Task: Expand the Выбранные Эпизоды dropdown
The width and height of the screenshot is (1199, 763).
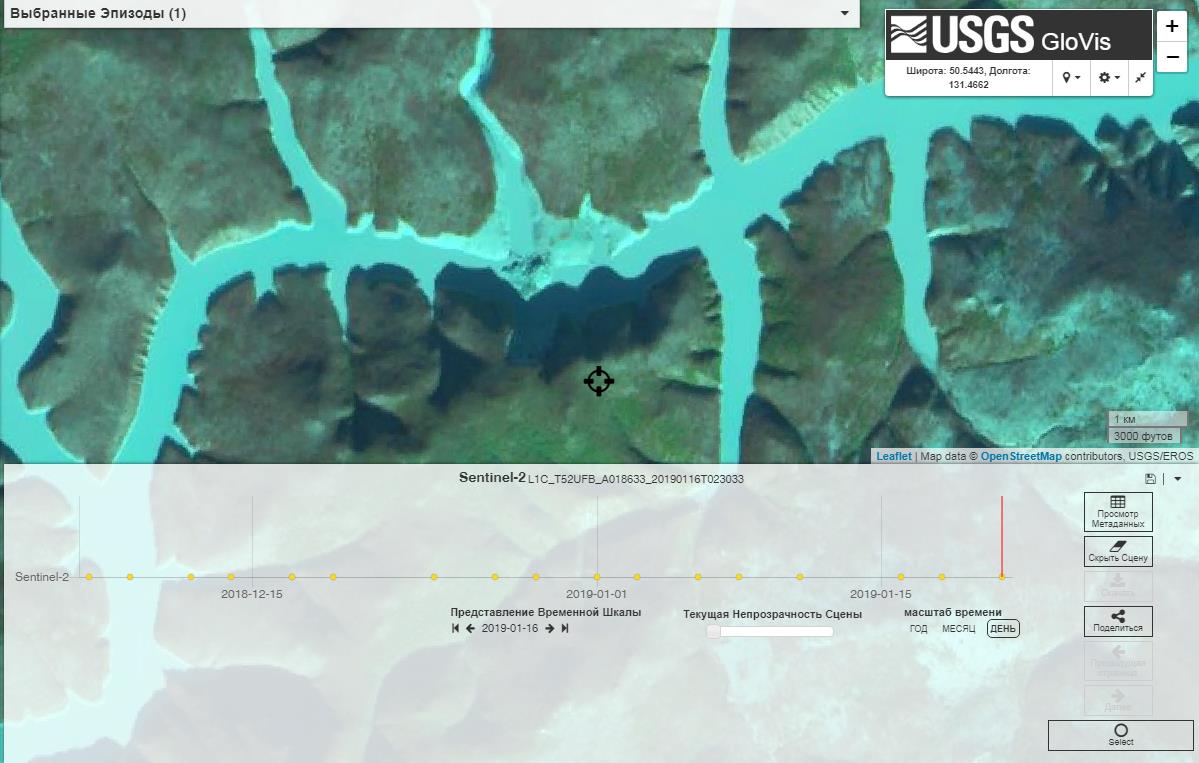Action: click(845, 14)
